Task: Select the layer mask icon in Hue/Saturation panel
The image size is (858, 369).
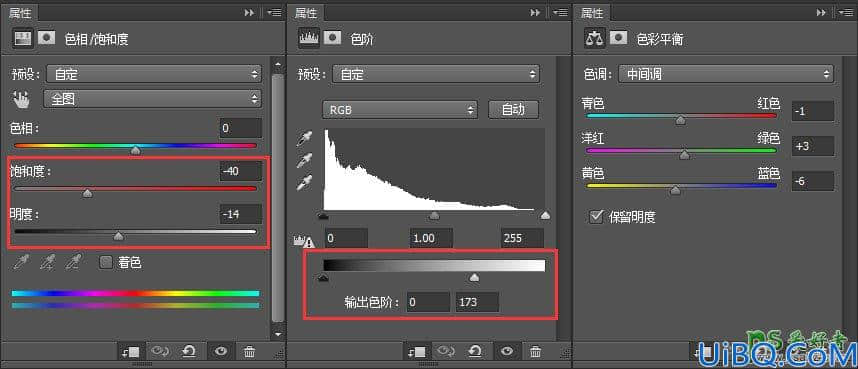Action: 47,38
